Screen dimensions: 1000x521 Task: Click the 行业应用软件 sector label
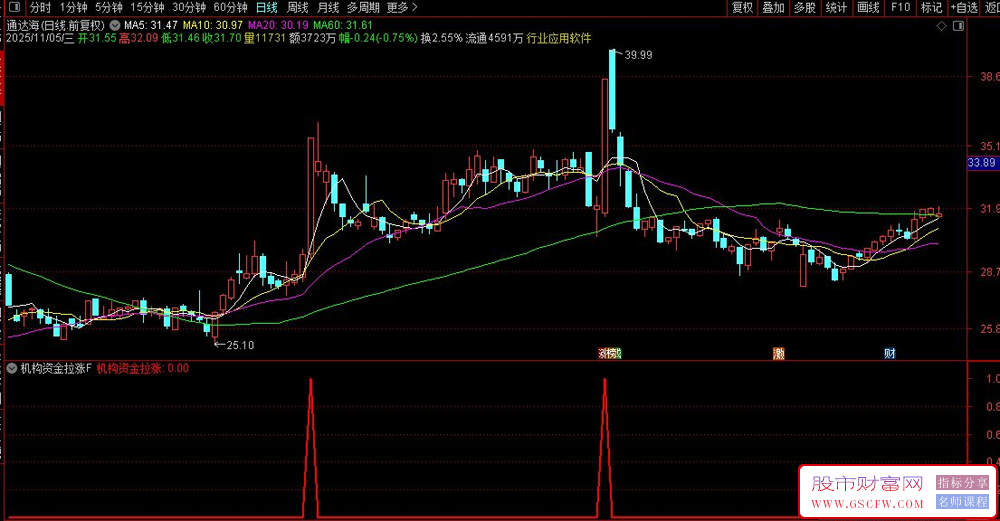click(559, 38)
